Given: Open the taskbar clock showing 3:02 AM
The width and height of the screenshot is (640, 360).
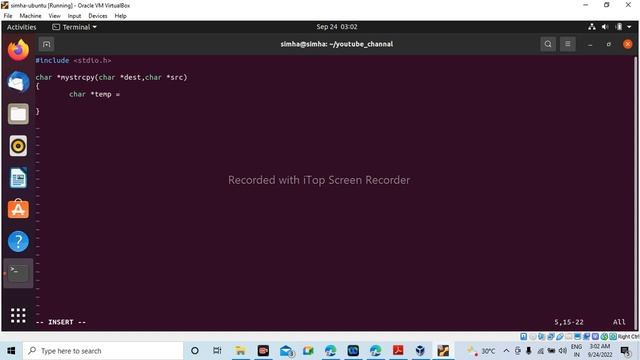Looking at the screenshot, I should point(600,351).
